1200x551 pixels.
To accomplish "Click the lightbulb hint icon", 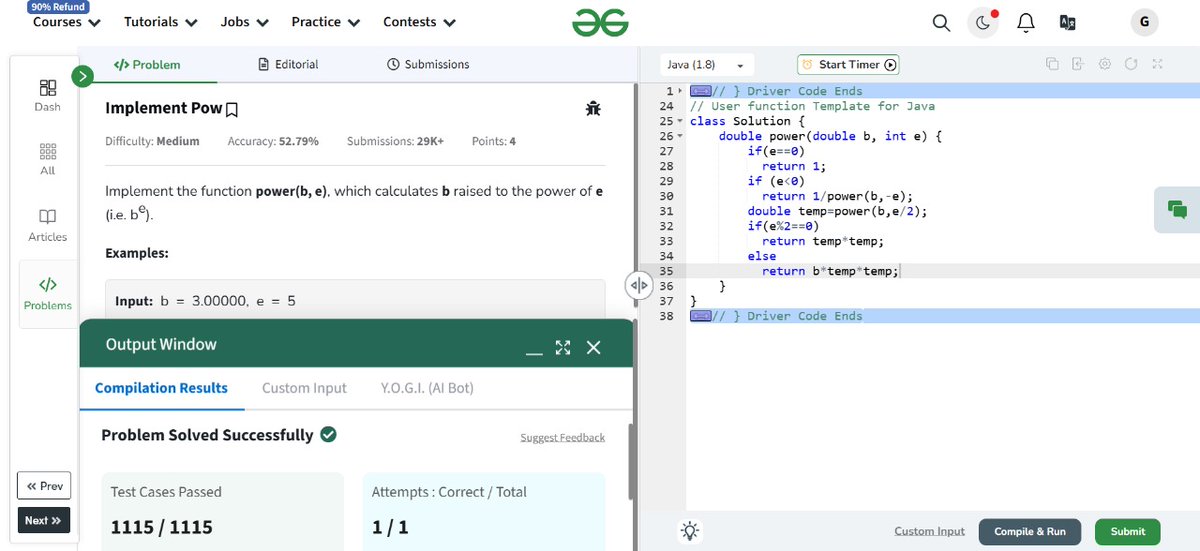I will click(689, 532).
